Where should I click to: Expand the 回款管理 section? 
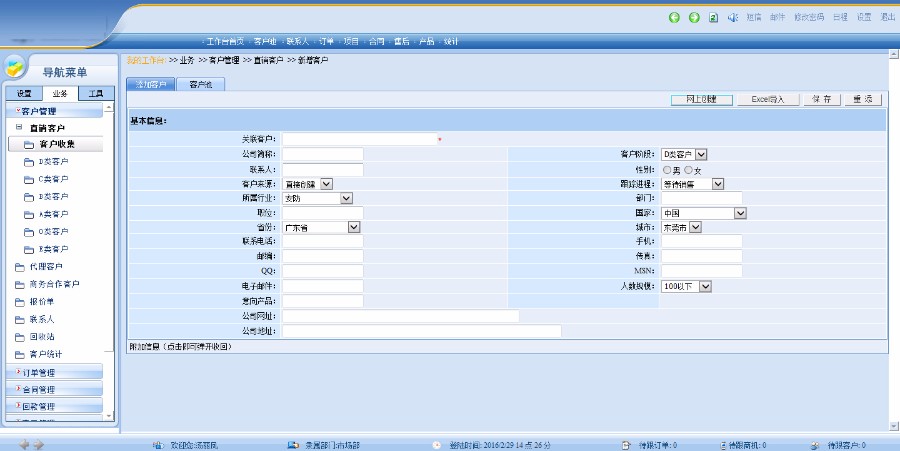[55, 406]
